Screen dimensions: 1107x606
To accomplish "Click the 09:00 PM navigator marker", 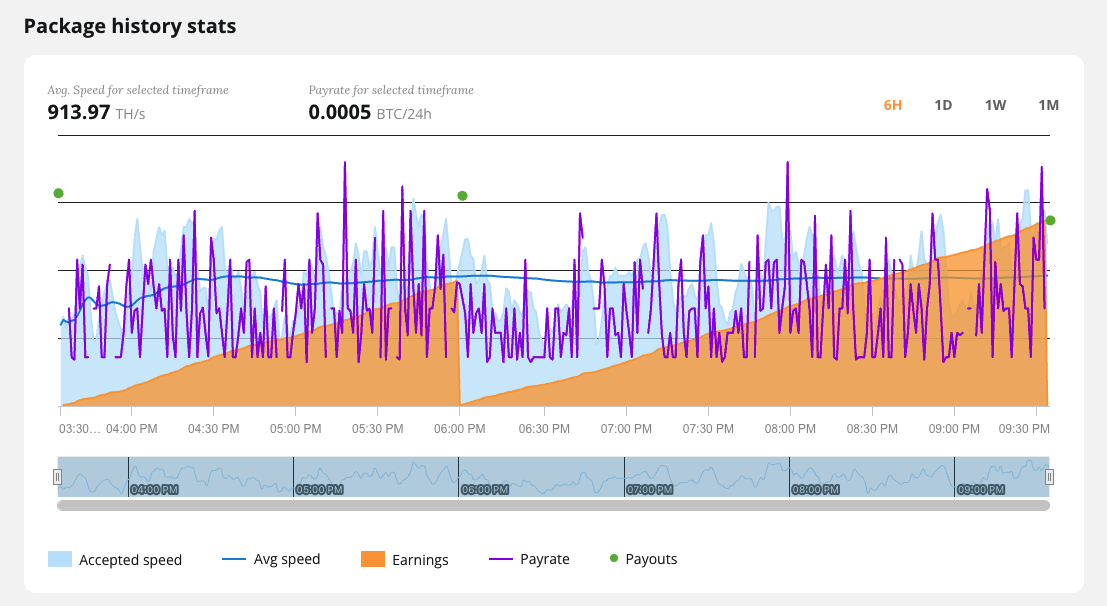I will [x=981, y=489].
